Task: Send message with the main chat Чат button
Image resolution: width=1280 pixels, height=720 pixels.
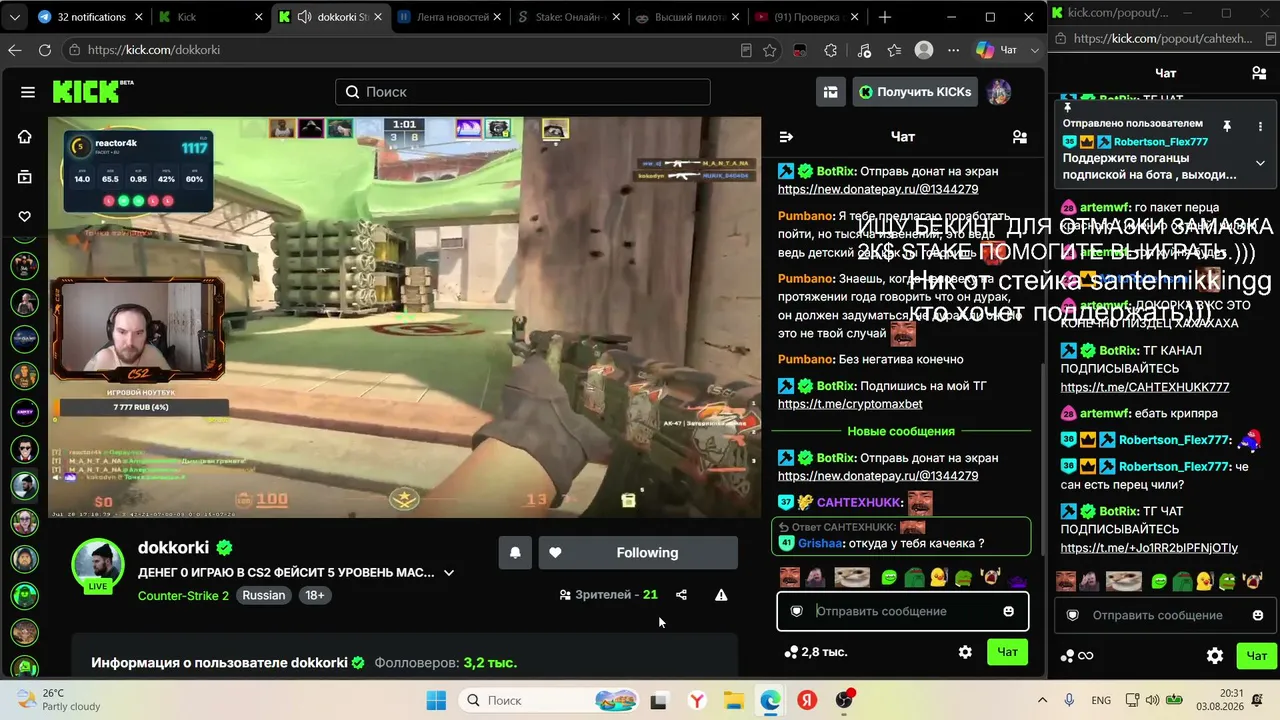Action: point(1007,652)
